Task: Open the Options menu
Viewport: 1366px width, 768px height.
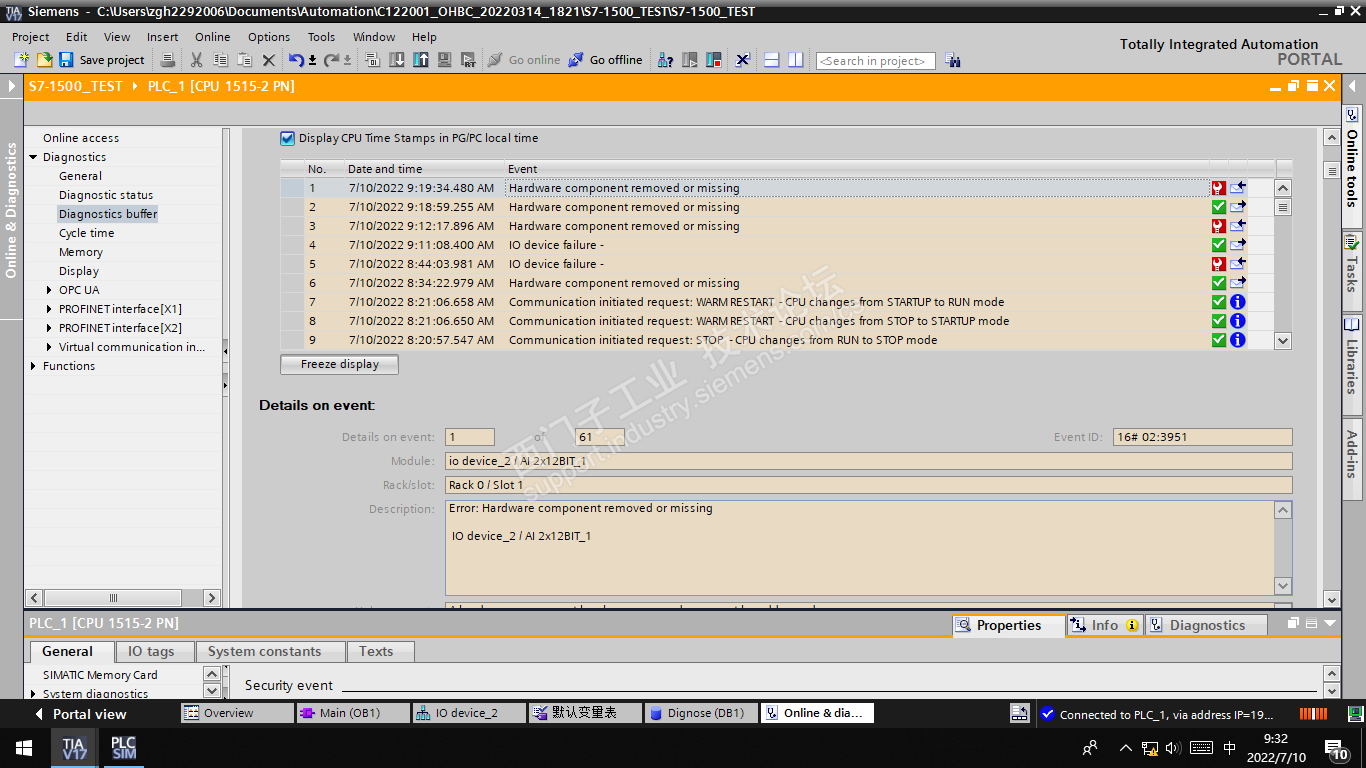Action: tap(269, 37)
